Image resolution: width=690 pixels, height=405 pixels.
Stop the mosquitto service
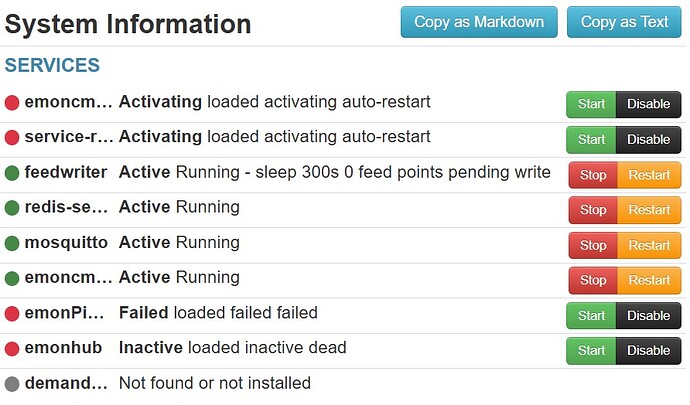(593, 245)
